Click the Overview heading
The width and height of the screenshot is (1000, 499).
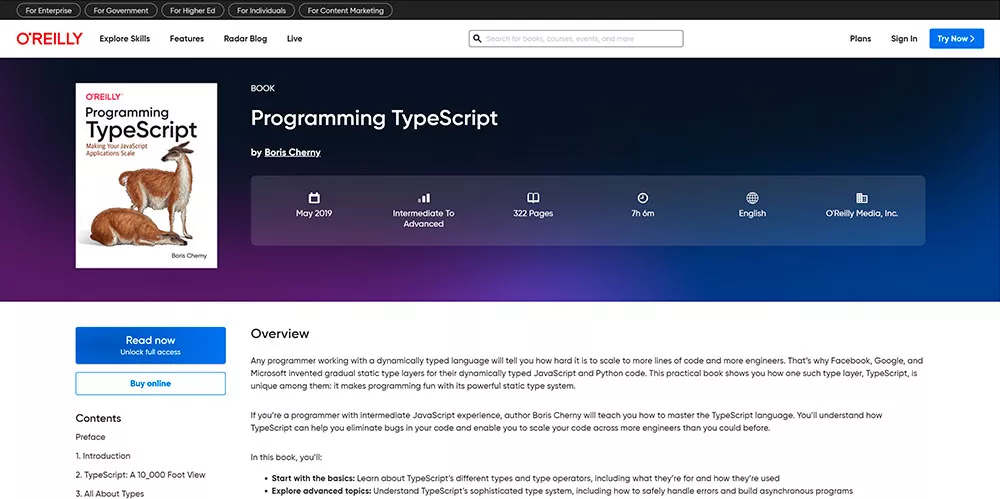pos(280,334)
